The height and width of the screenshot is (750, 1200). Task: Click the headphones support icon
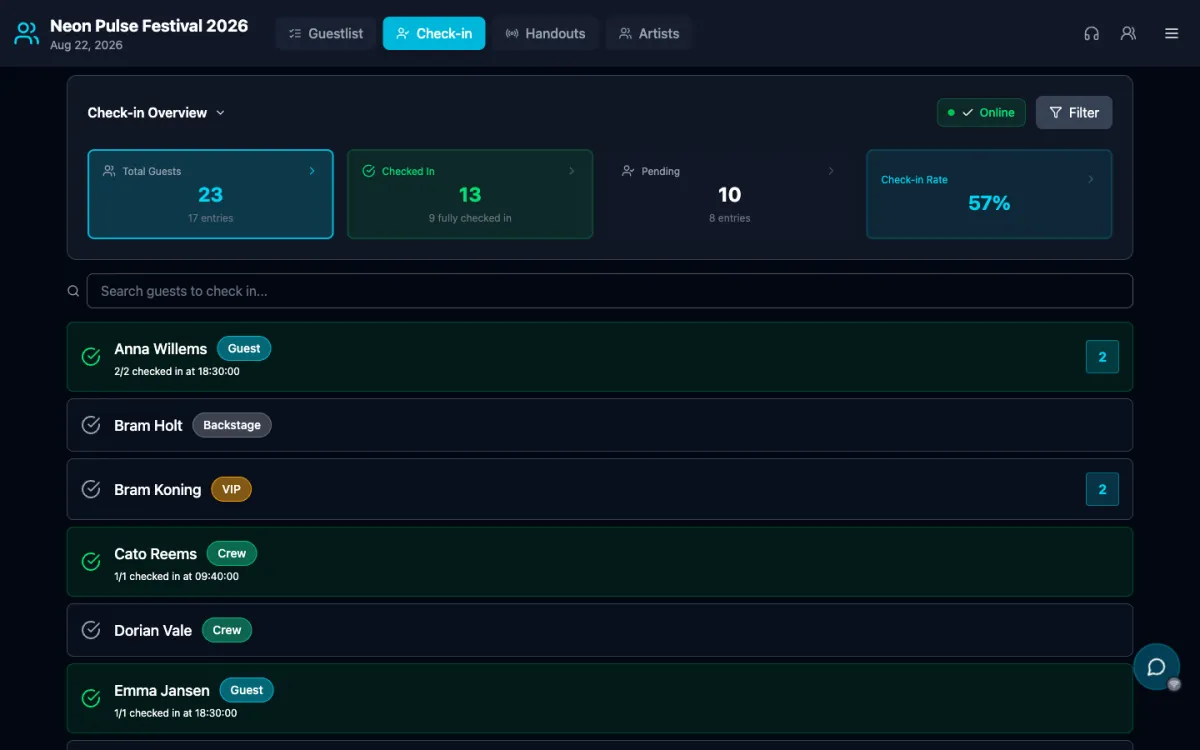[x=1091, y=33]
